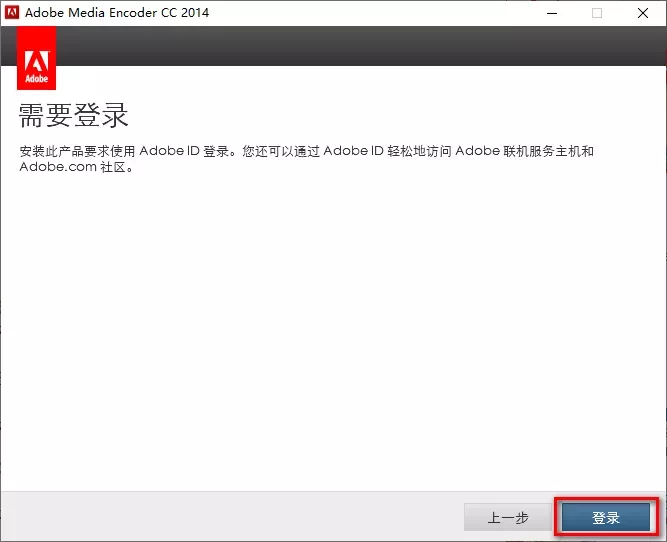Click the resize grip at window corner
Image resolution: width=667 pixels, height=542 pixels.
coord(660,536)
